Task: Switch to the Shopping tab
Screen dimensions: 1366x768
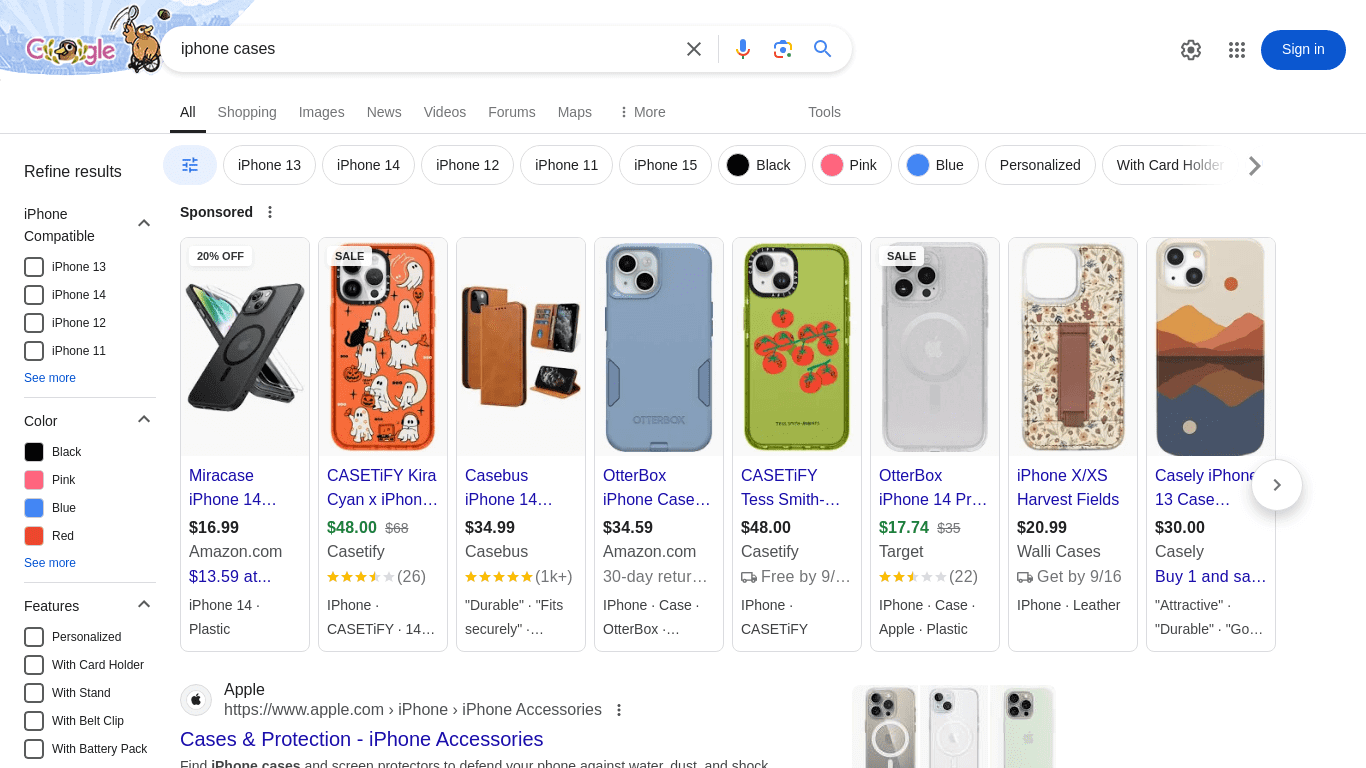Action: [x=247, y=112]
